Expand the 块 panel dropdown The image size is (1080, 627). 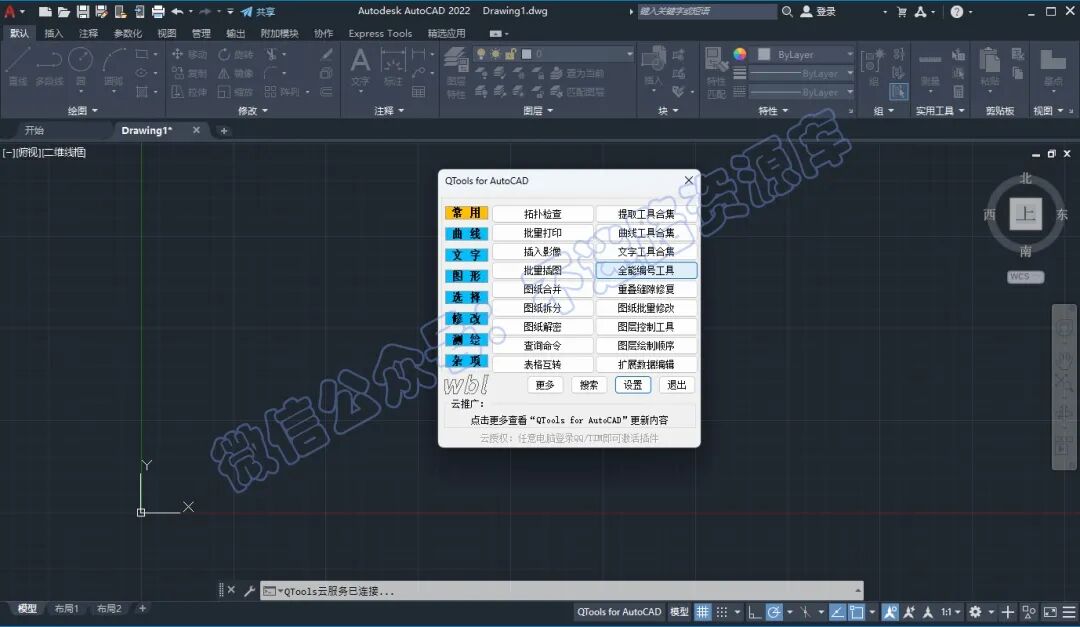pyautogui.click(x=668, y=110)
